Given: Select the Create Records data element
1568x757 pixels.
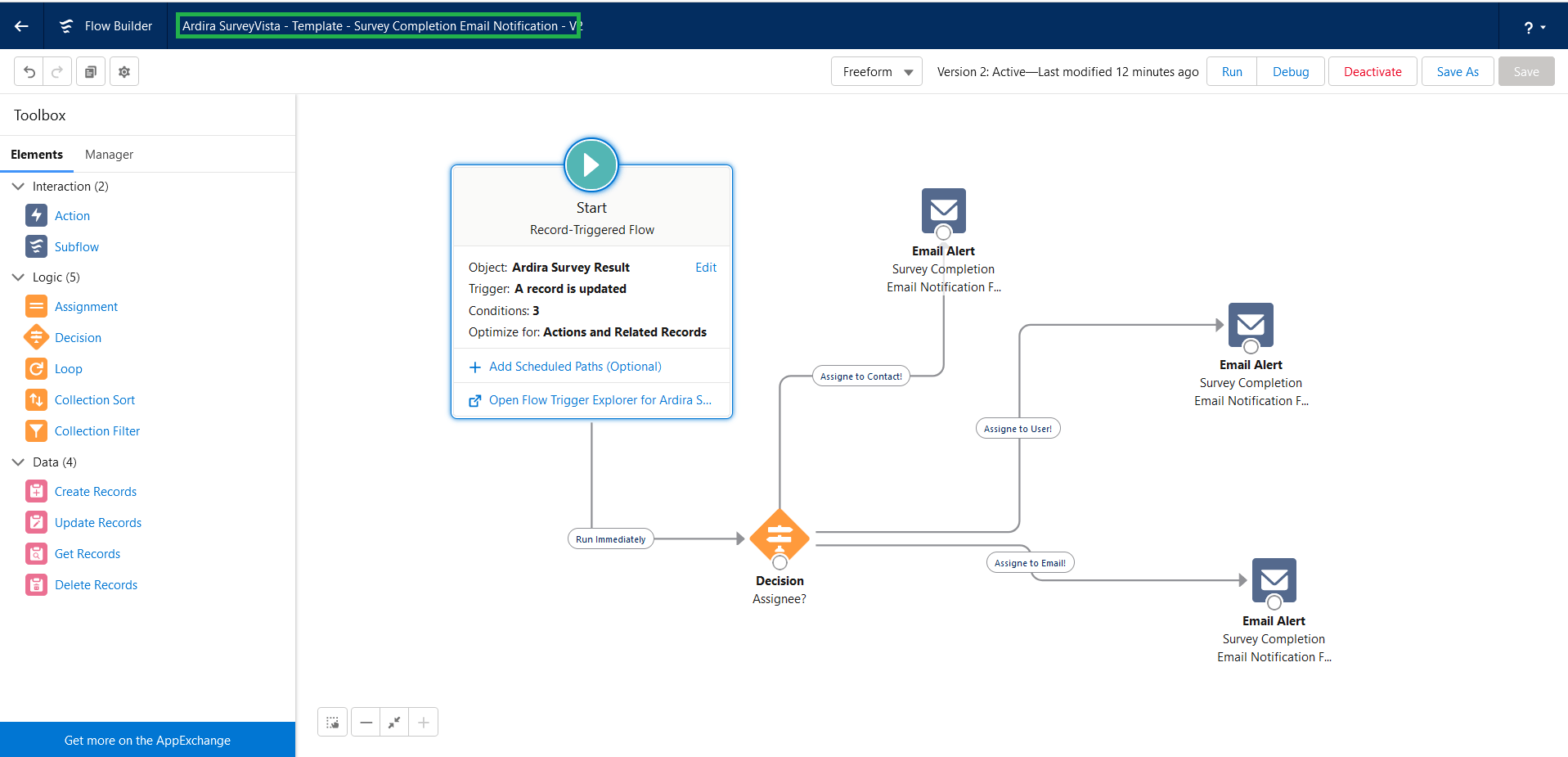Looking at the screenshot, I should click(x=96, y=491).
